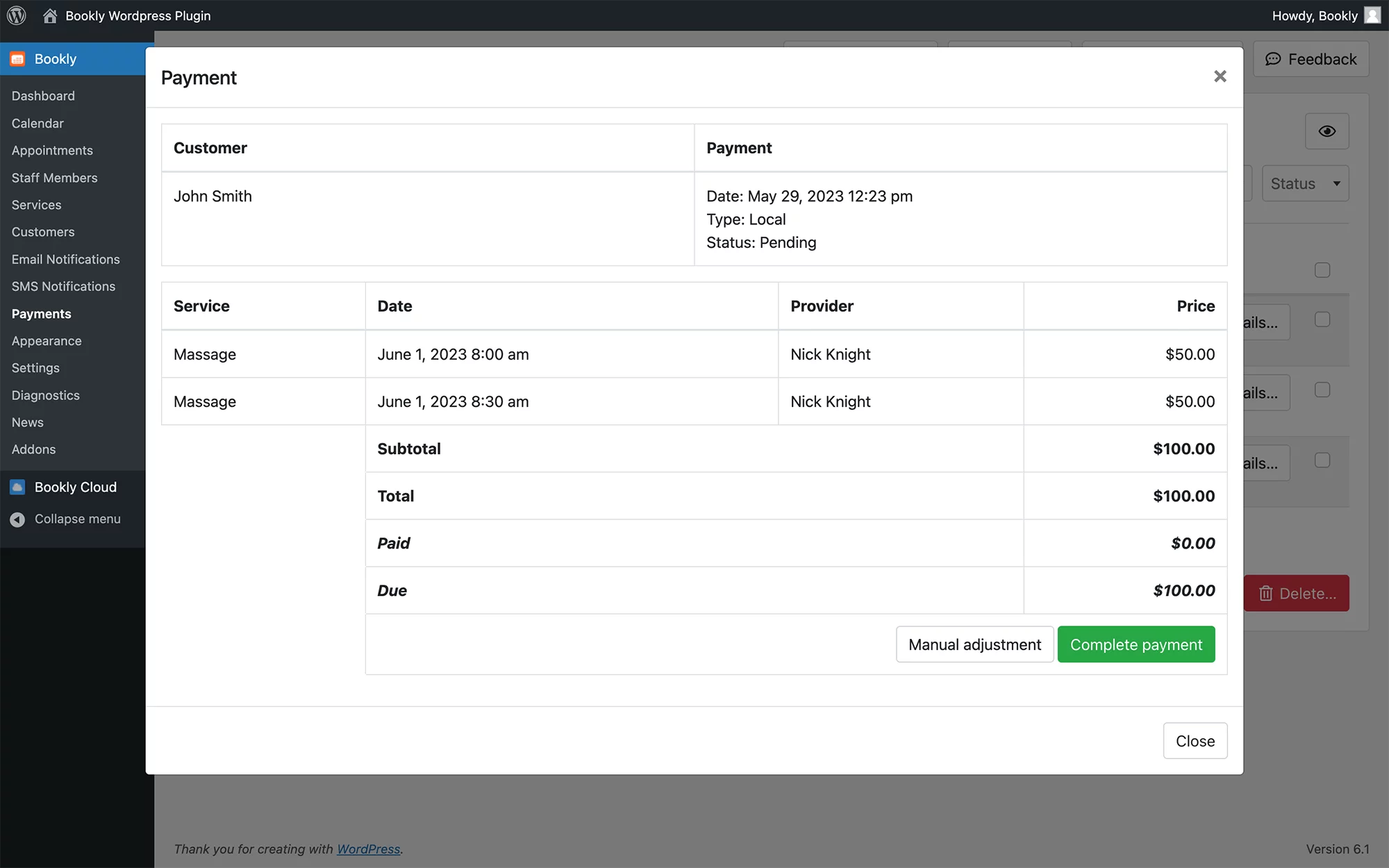
Task: Click the Feedback speech bubble icon
Action: tap(1273, 59)
